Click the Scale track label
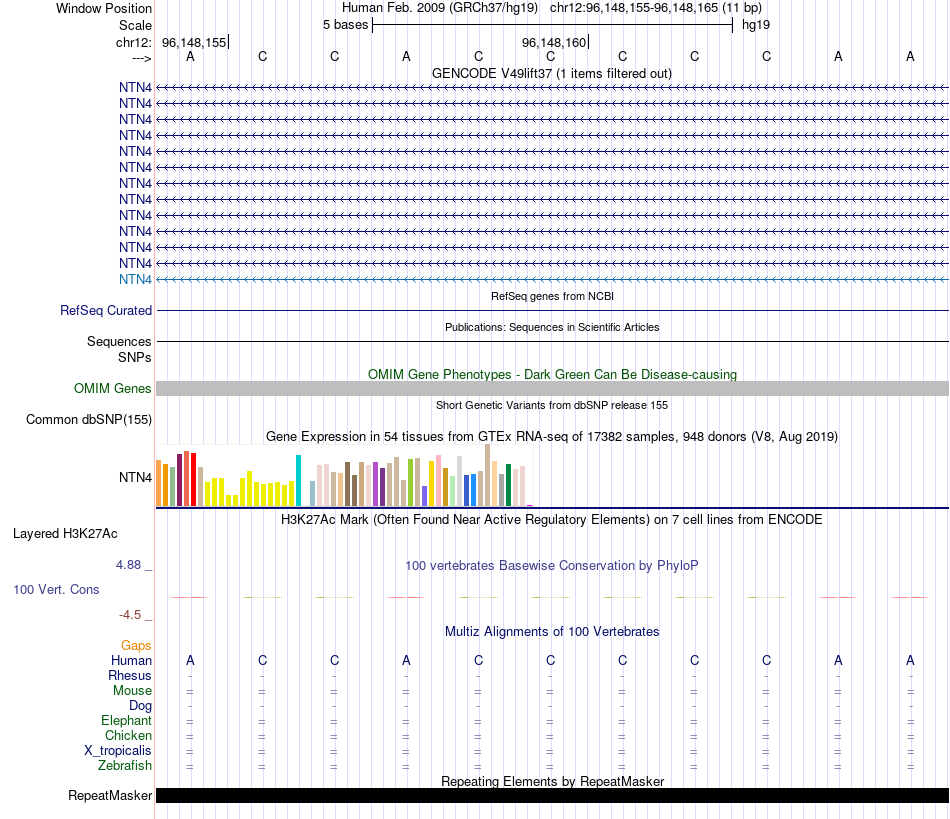This screenshot has width=950, height=819. coord(135,25)
